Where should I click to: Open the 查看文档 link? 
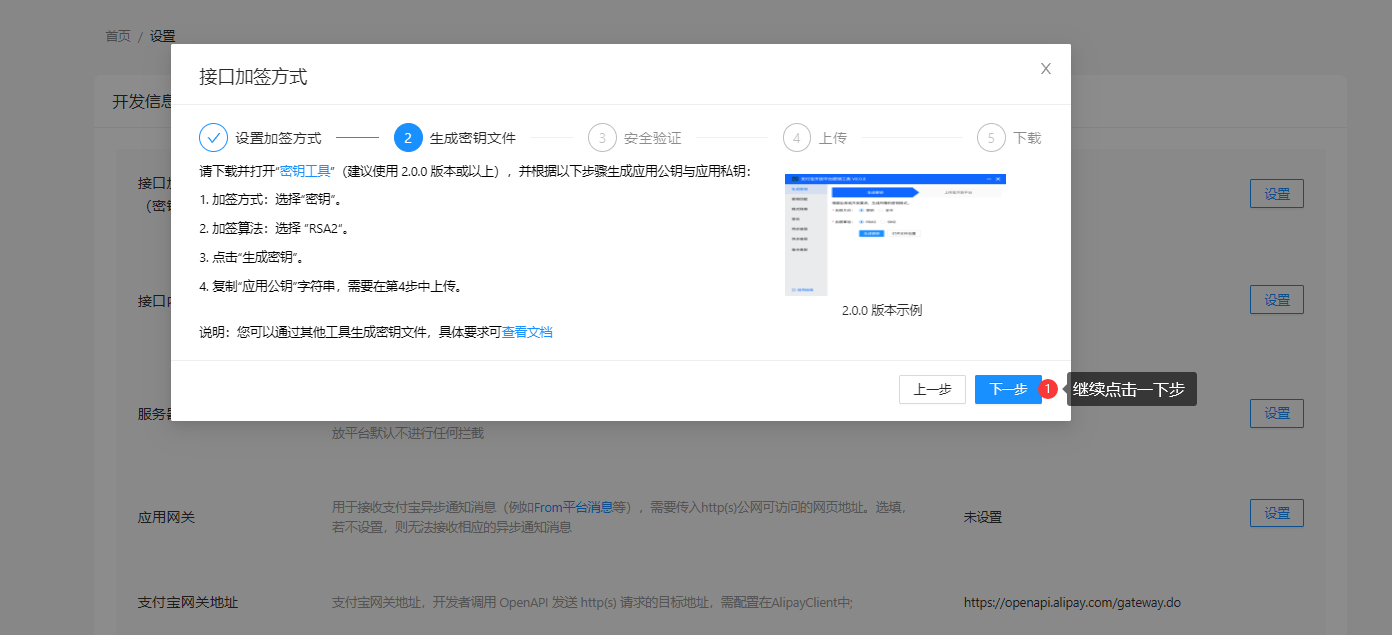tap(527, 332)
